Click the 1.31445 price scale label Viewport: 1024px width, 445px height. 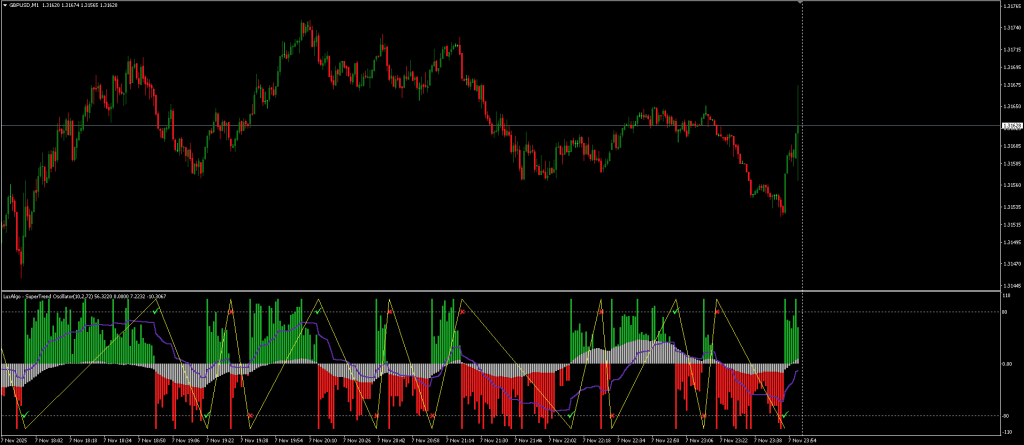point(1012,286)
